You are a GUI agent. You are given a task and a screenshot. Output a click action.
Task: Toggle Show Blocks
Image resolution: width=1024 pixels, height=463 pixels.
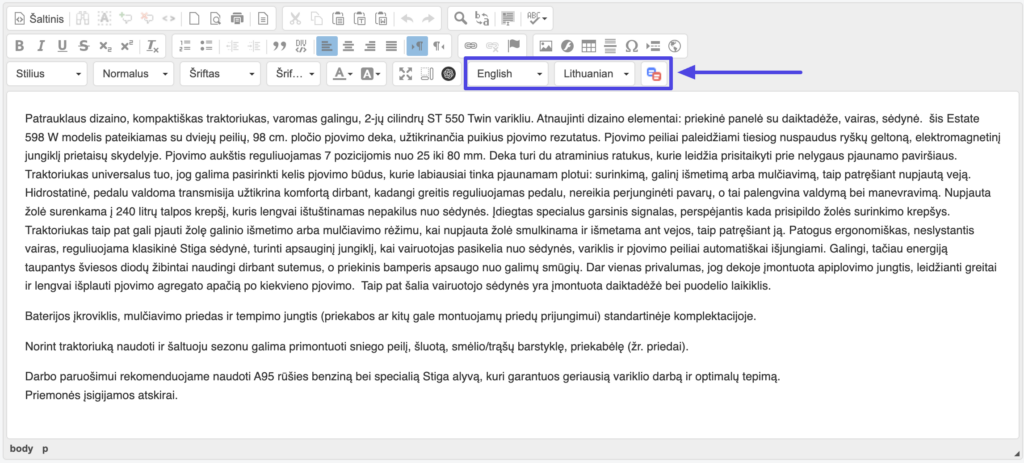pyautogui.click(x=427, y=74)
